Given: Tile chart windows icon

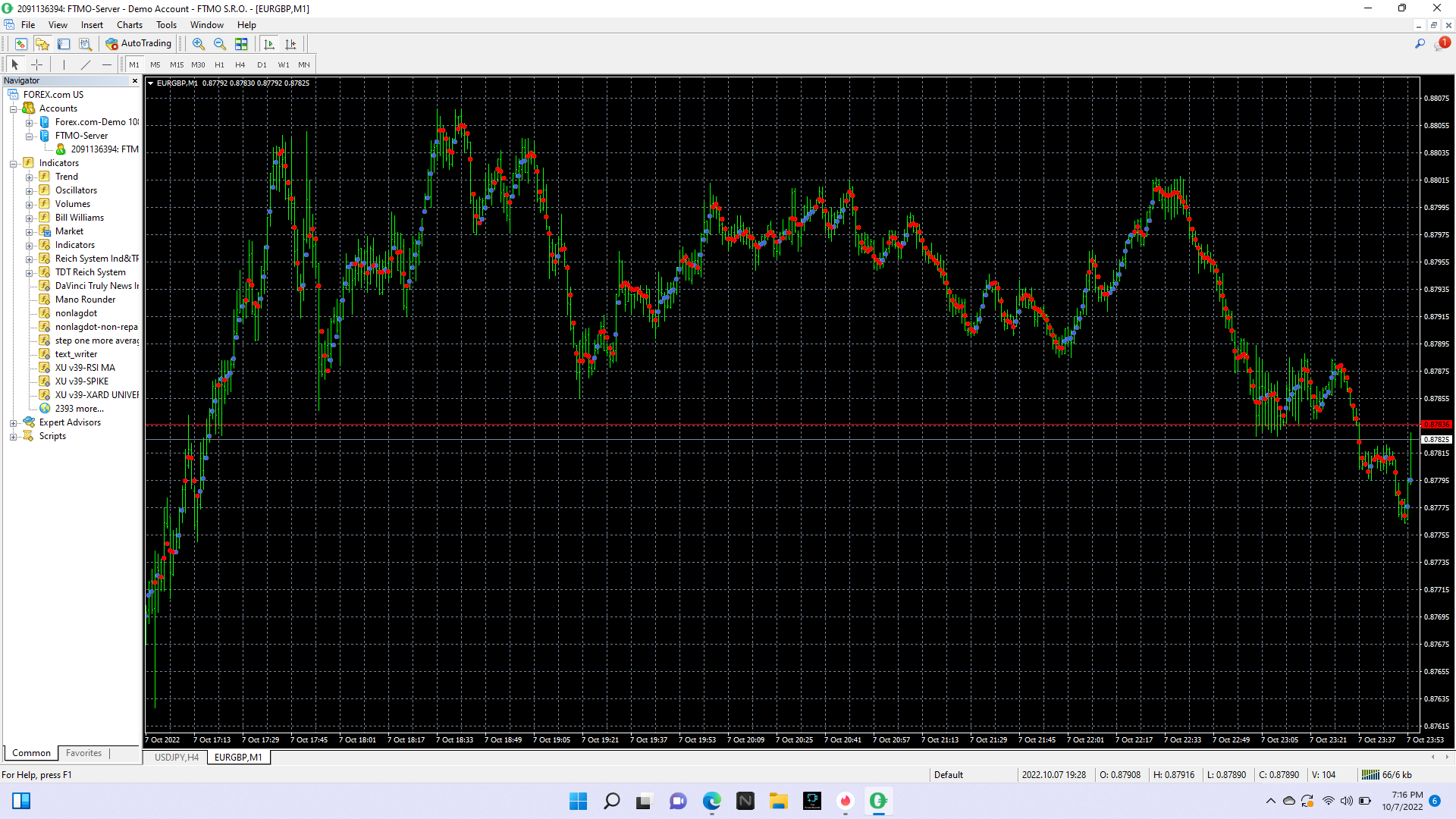Looking at the screenshot, I should (241, 44).
